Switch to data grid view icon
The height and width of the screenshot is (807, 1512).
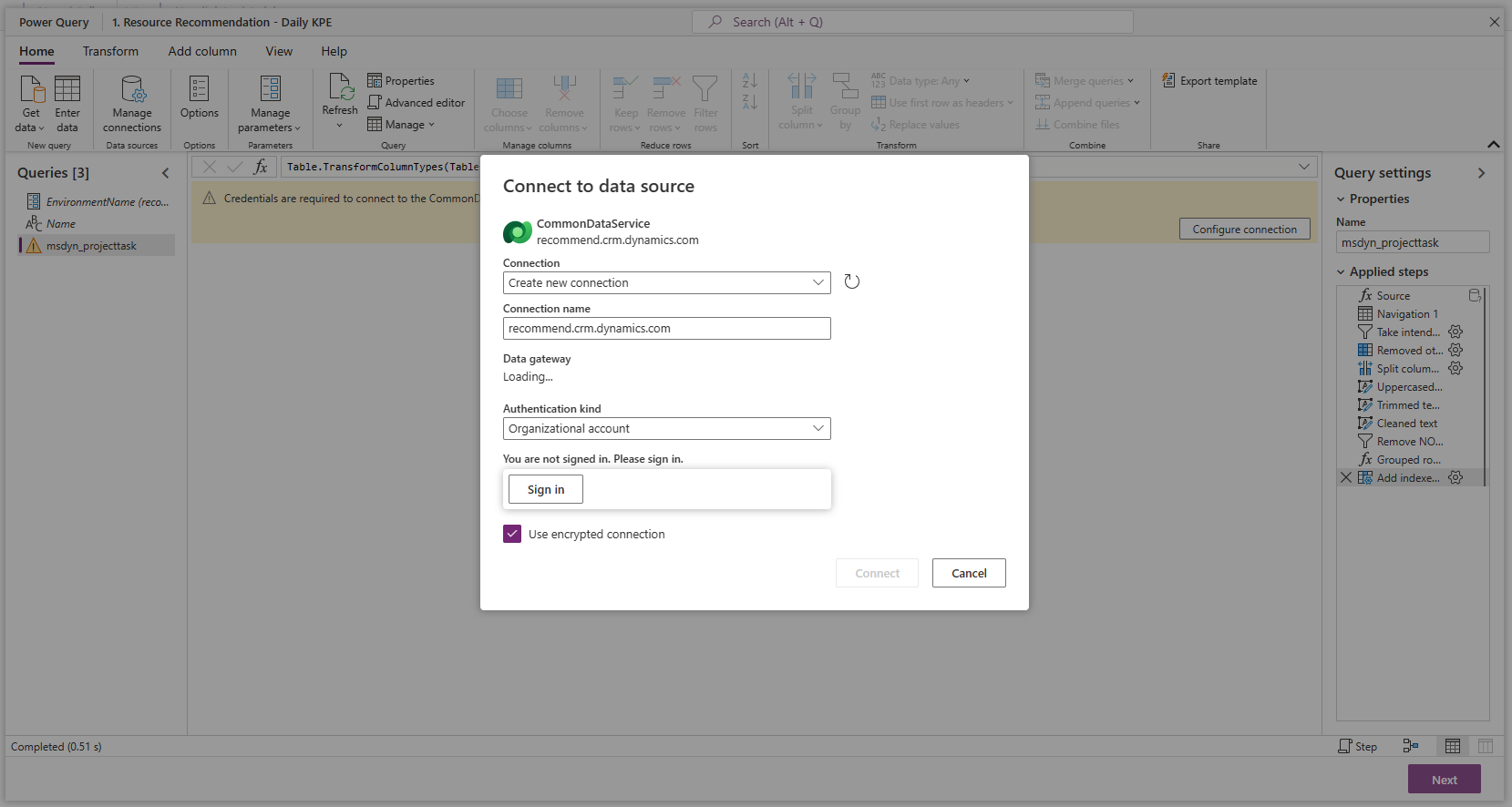[x=1453, y=746]
